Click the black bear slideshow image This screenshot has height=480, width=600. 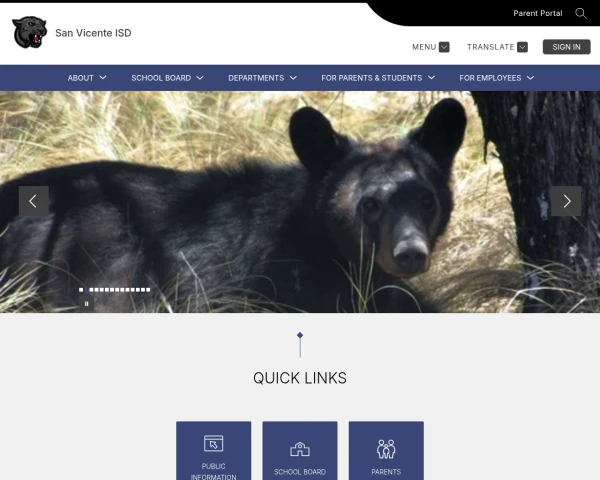(x=300, y=202)
